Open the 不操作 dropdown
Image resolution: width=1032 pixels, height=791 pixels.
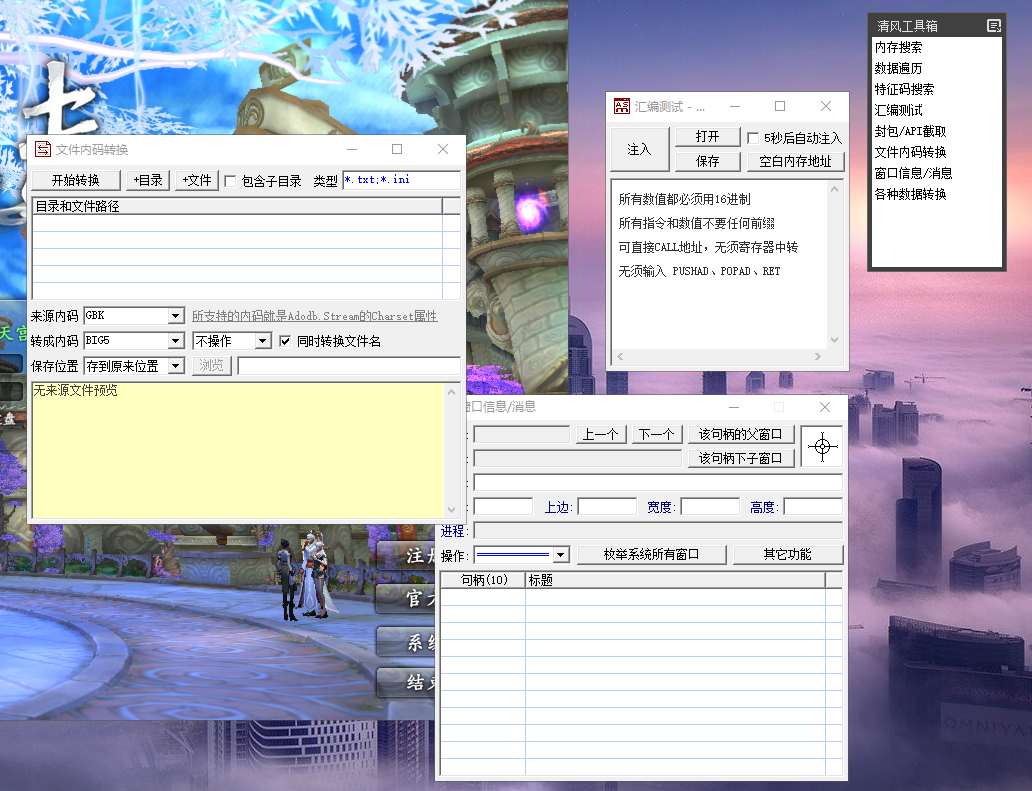(x=263, y=341)
